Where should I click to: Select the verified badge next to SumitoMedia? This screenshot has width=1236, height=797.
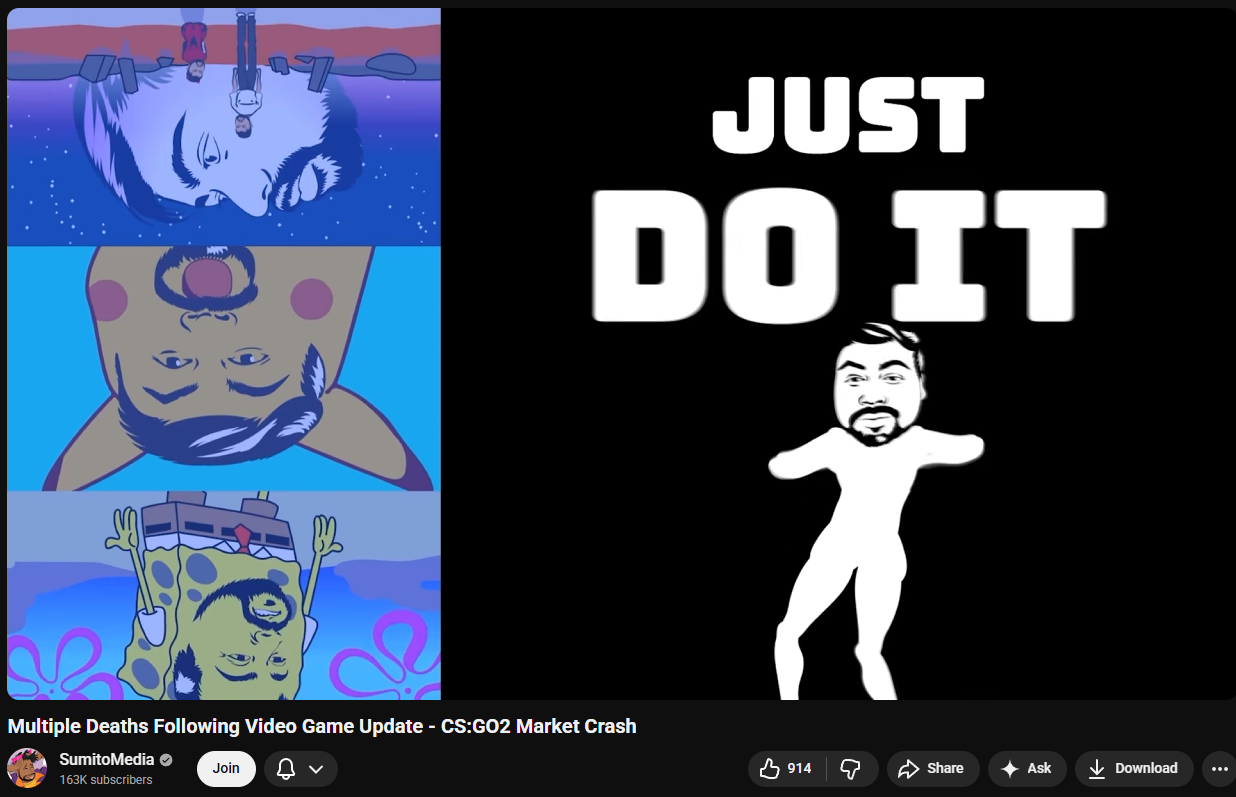[x=166, y=760]
